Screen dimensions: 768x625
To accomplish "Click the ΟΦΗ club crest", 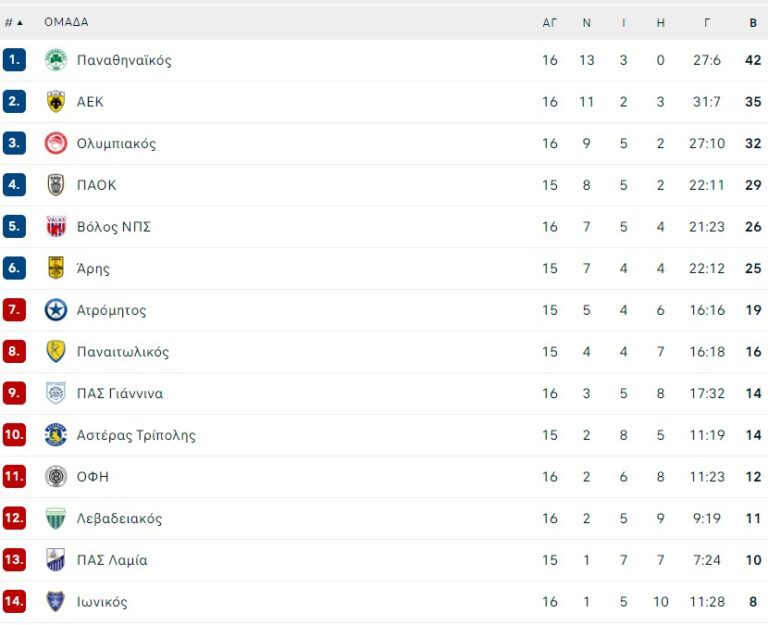I will tap(56, 477).
